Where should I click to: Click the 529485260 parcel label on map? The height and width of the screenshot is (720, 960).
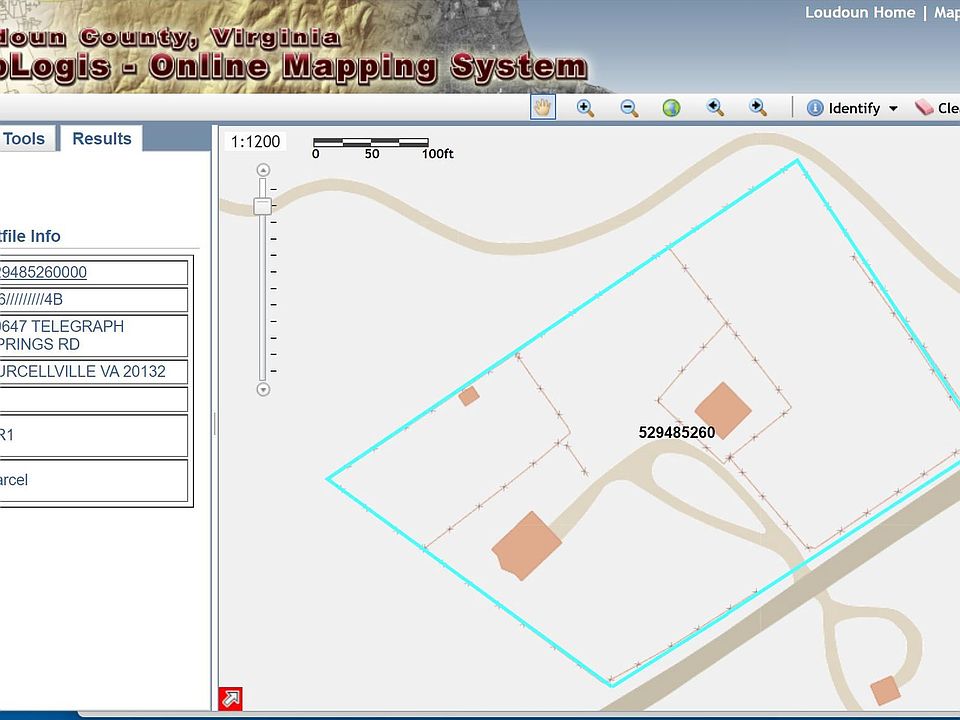(x=677, y=433)
